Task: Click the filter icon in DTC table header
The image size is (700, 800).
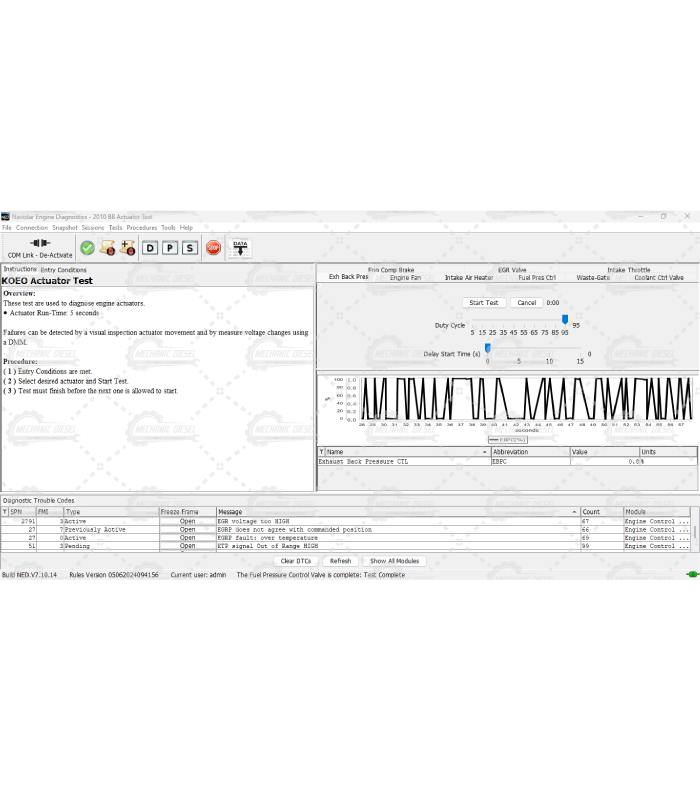Action: (5, 511)
